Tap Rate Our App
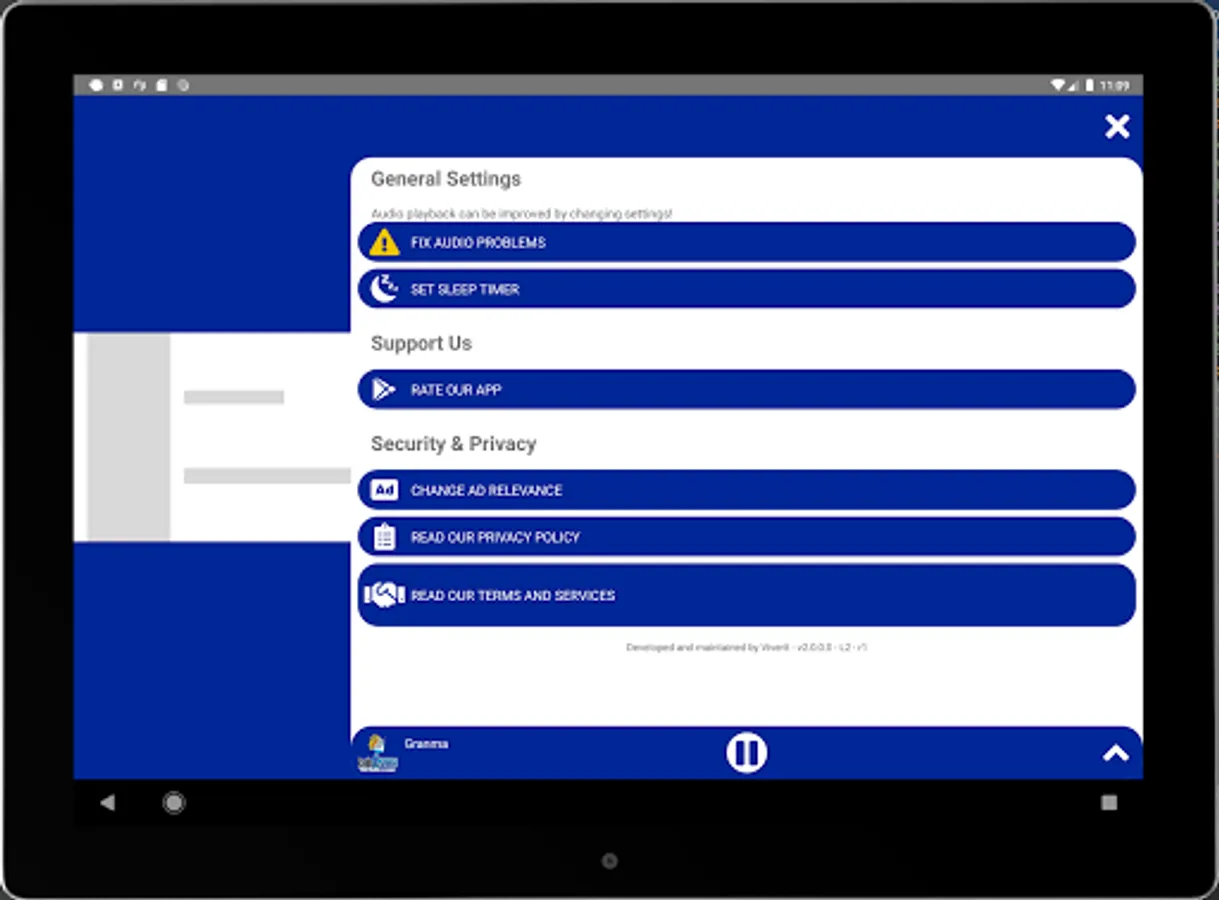The image size is (1219, 900). (x=746, y=389)
